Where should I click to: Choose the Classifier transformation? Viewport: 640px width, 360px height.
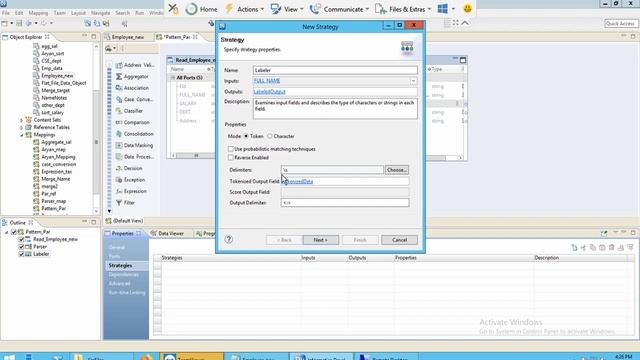[129, 111]
